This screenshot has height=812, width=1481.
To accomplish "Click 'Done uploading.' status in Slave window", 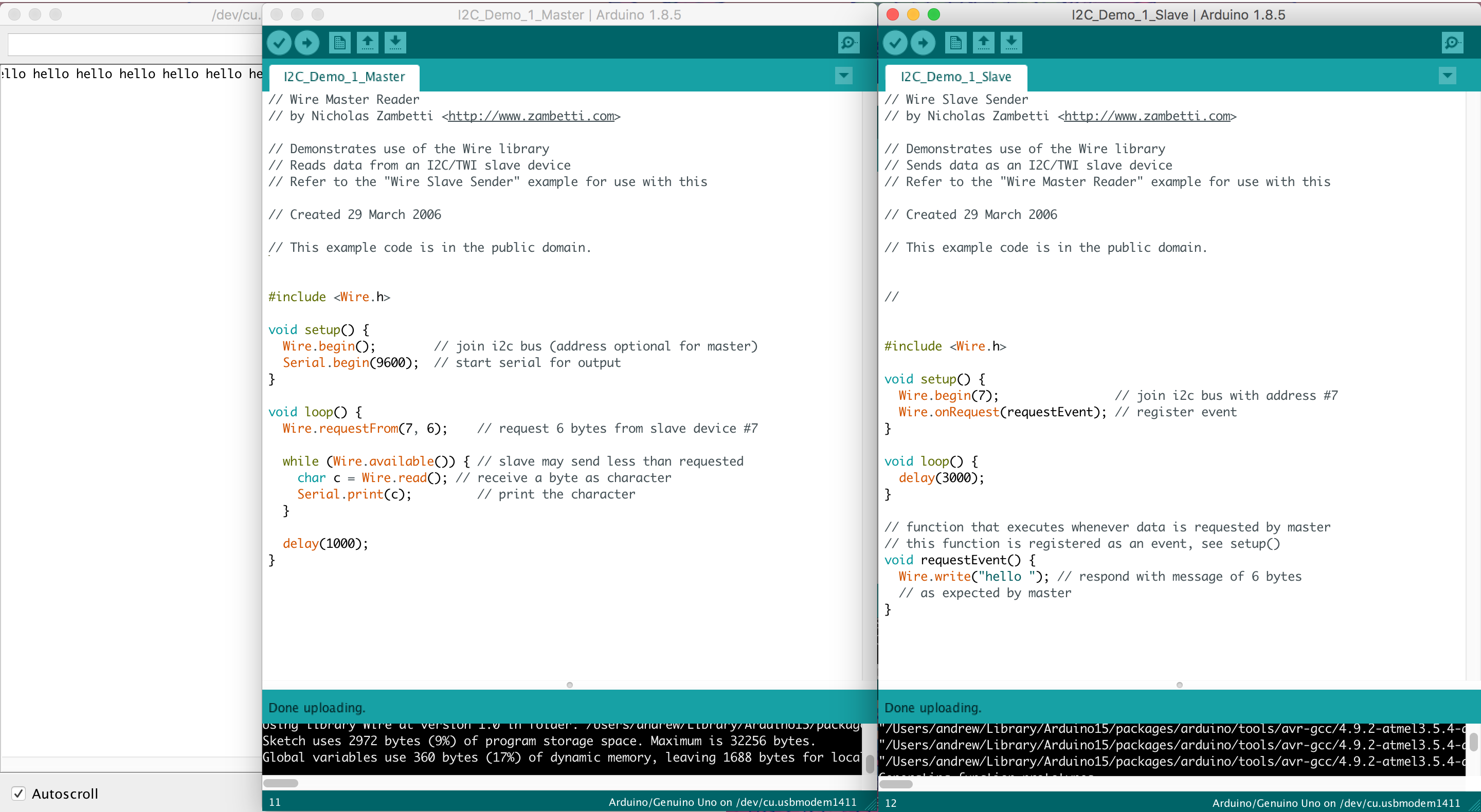I will pyautogui.click(x=932, y=708).
